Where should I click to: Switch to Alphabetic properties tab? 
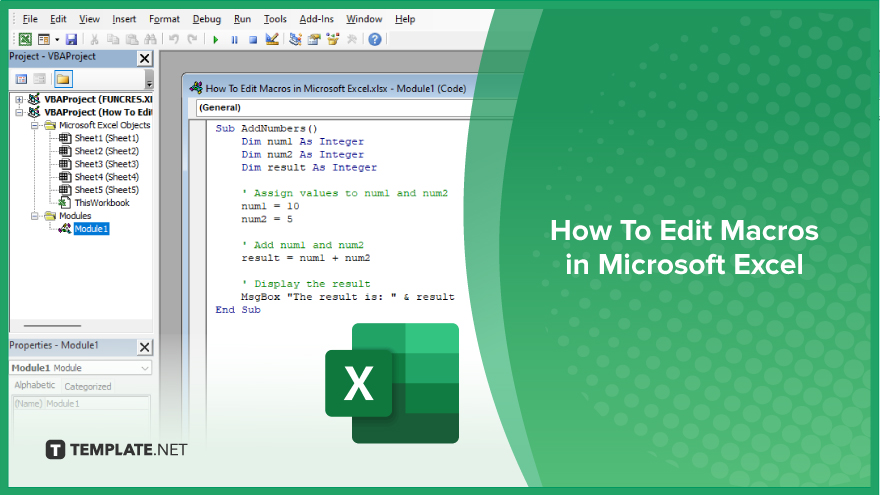pyautogui.click(x=35, y=385)
